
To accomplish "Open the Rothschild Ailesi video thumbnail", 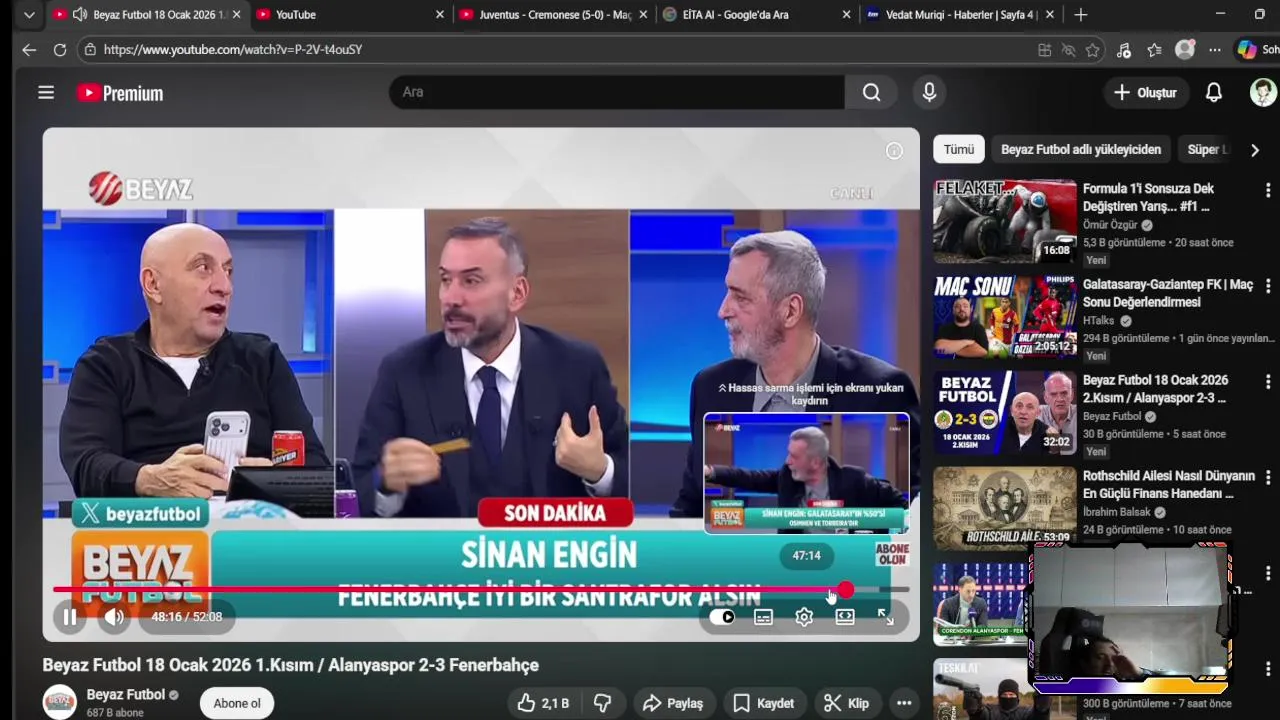I will point(1005,508).
